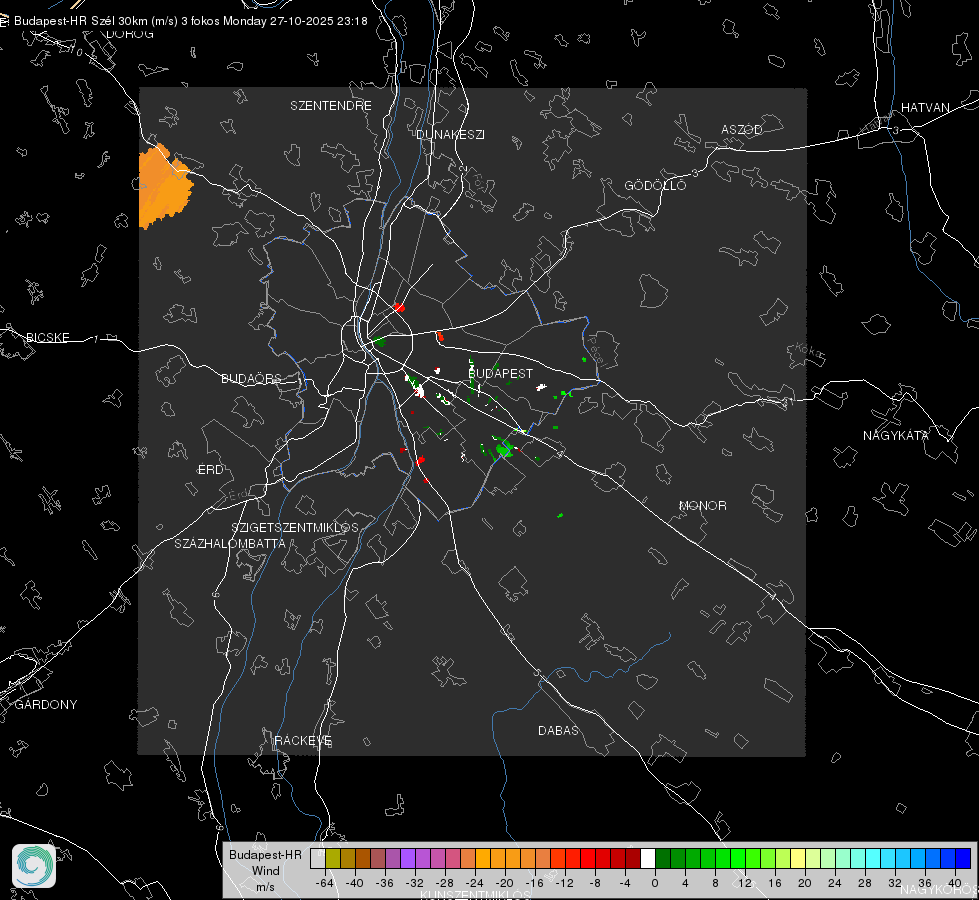Click the swirl weather service logo
979x900 pixels.
(x=34, y=866)
